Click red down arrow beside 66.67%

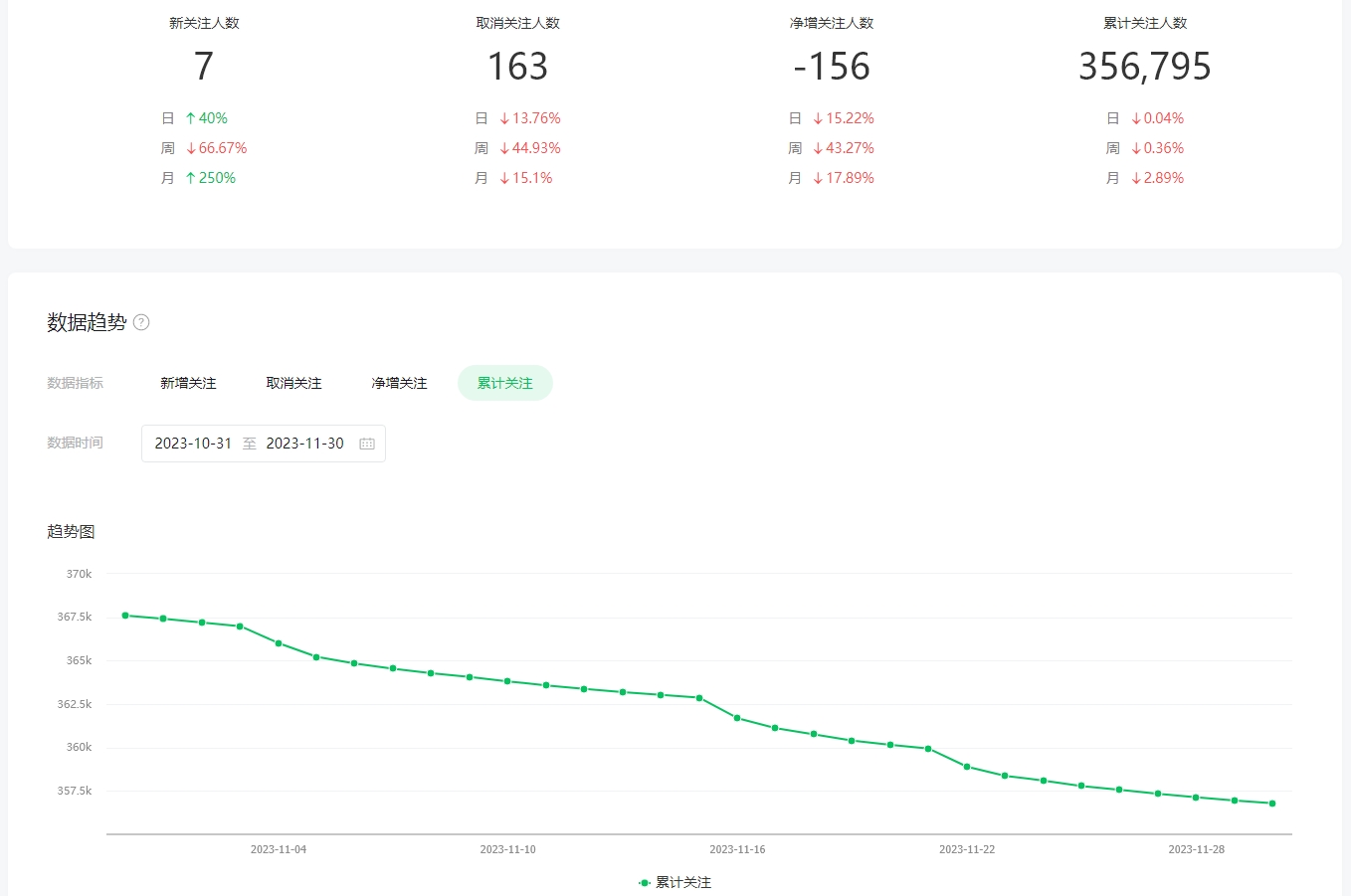pos(191,148)
